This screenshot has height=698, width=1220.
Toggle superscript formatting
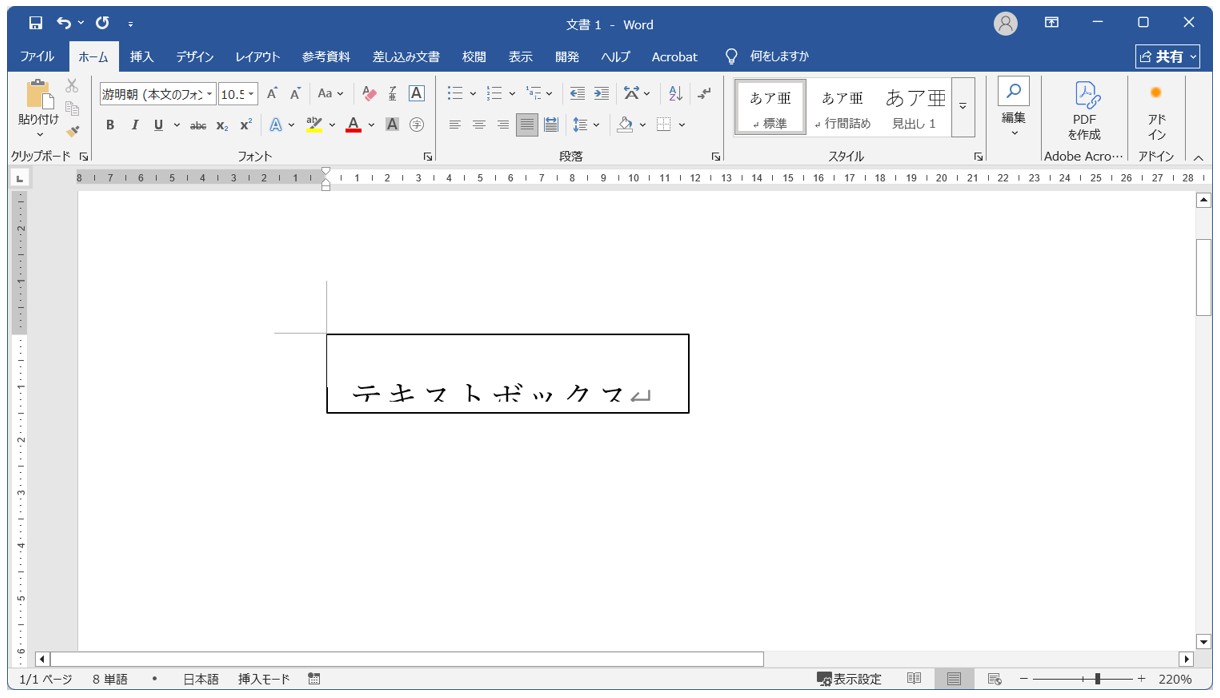(x=246, y=125)
